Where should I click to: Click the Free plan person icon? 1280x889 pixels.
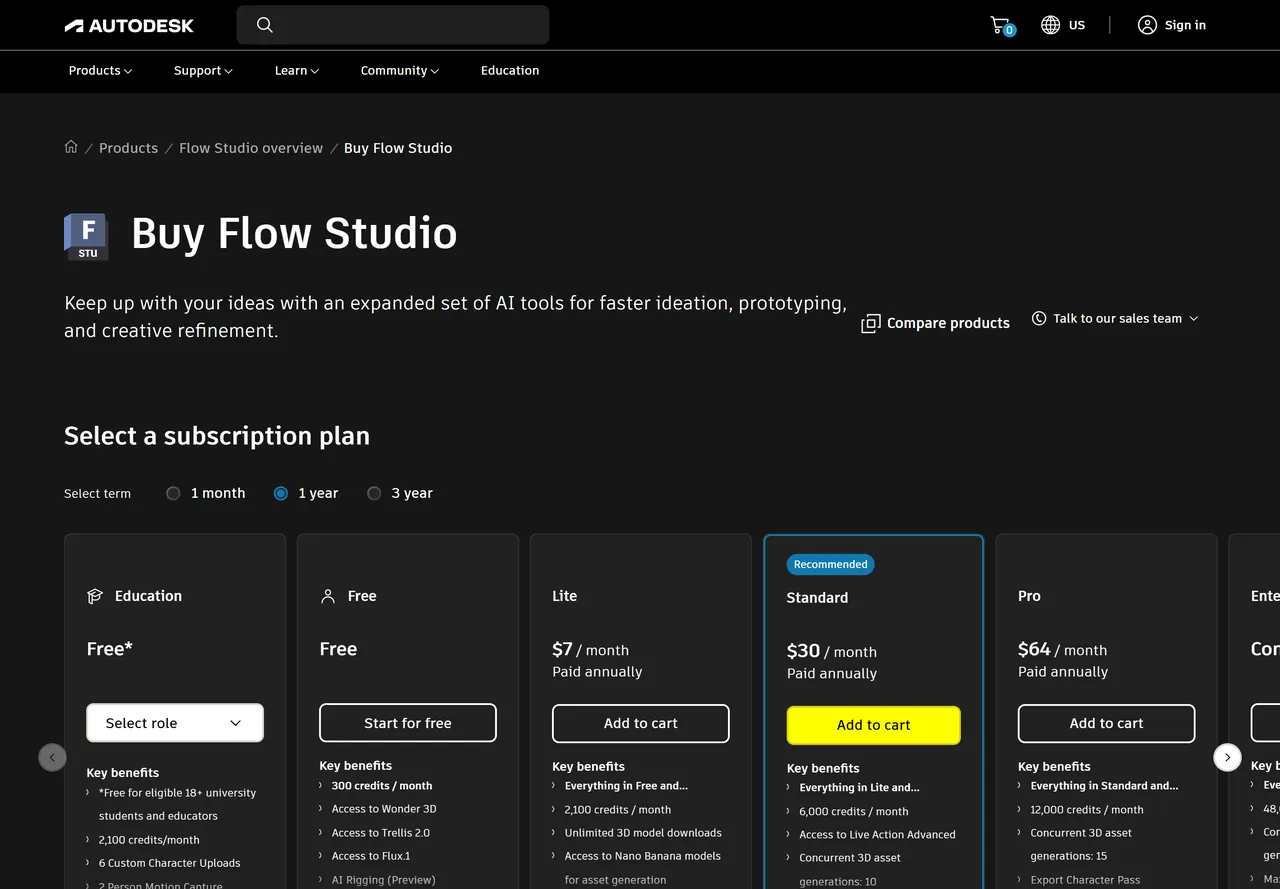tap(328, 596)
